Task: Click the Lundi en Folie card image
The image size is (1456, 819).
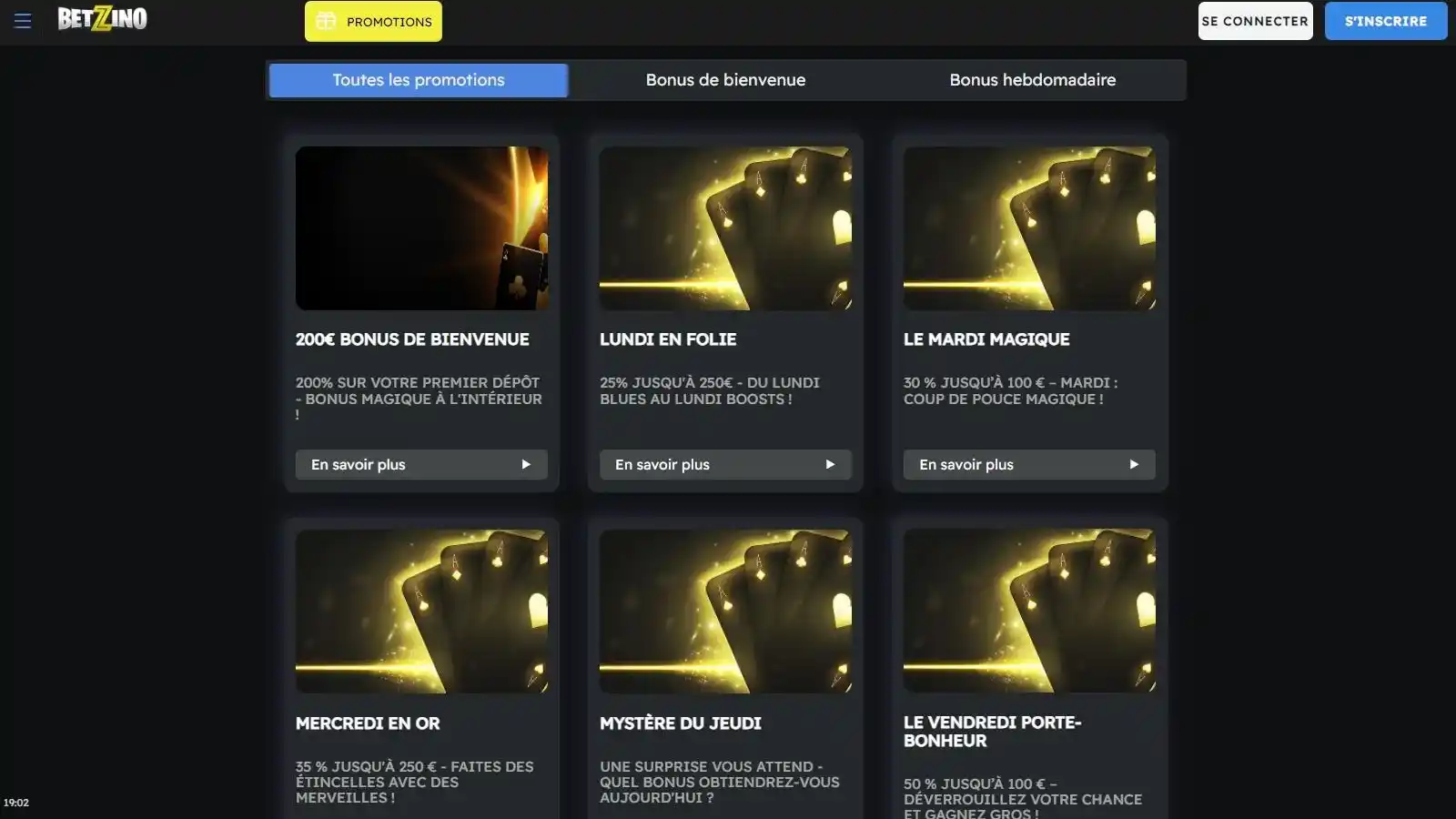Action: [x=725, y=228]
